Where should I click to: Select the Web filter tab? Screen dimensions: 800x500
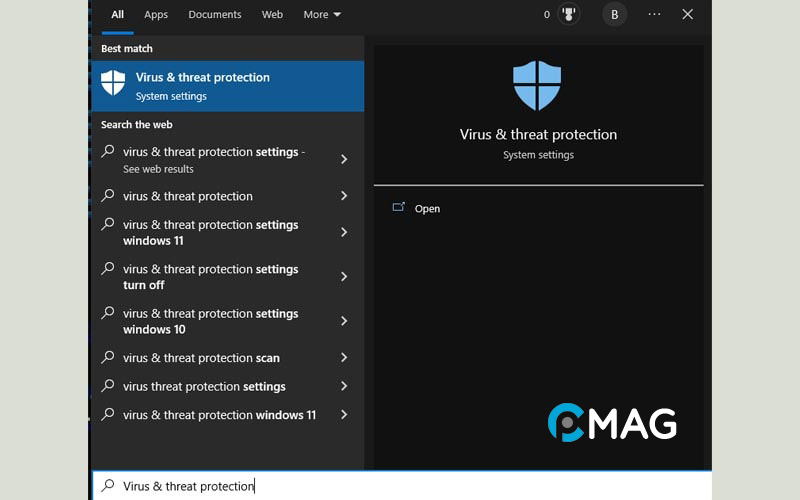pos(272,15)
